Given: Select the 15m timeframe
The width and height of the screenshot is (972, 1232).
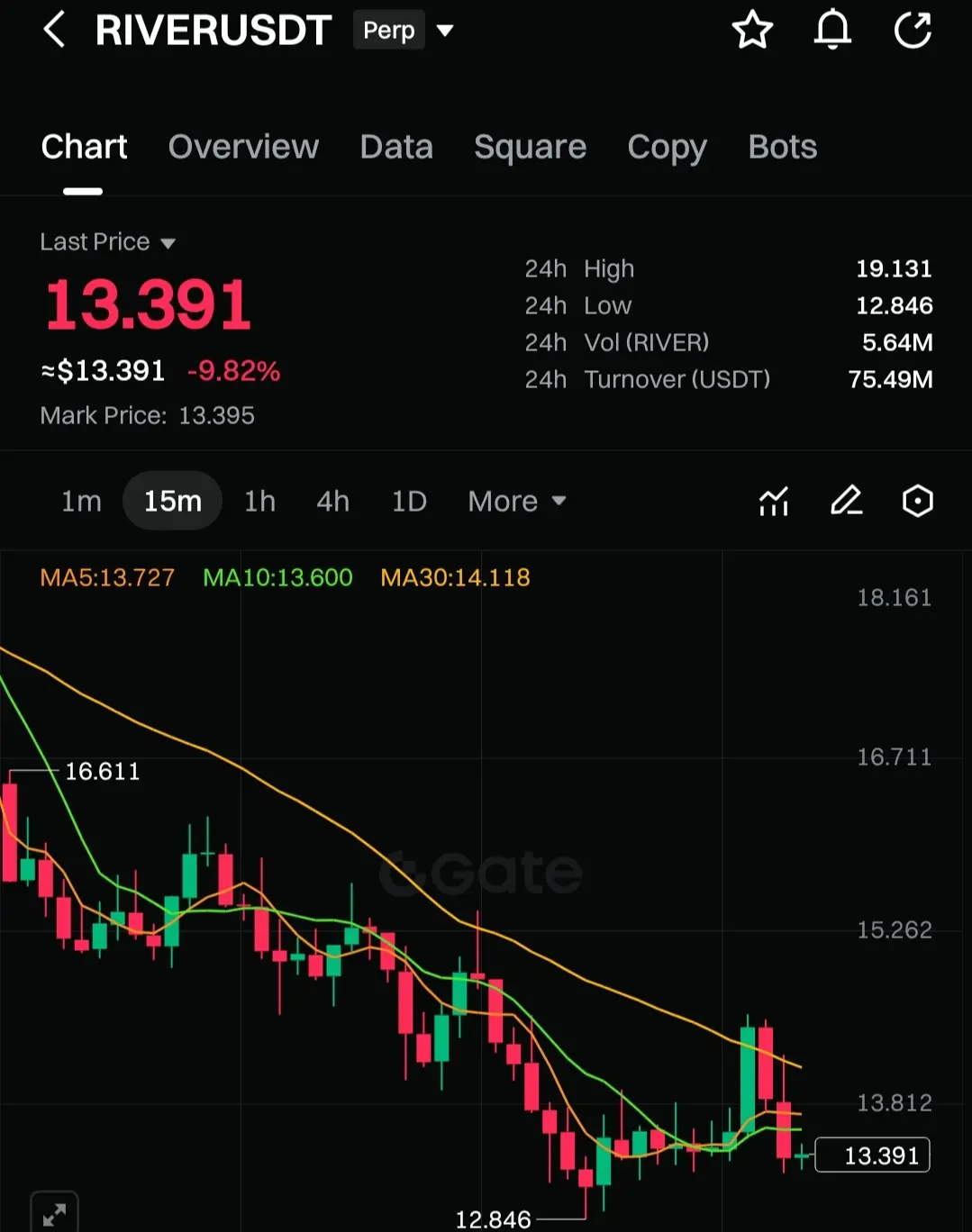Looking at the screenshot, I should pyautogui.click(x=172, y=501).
